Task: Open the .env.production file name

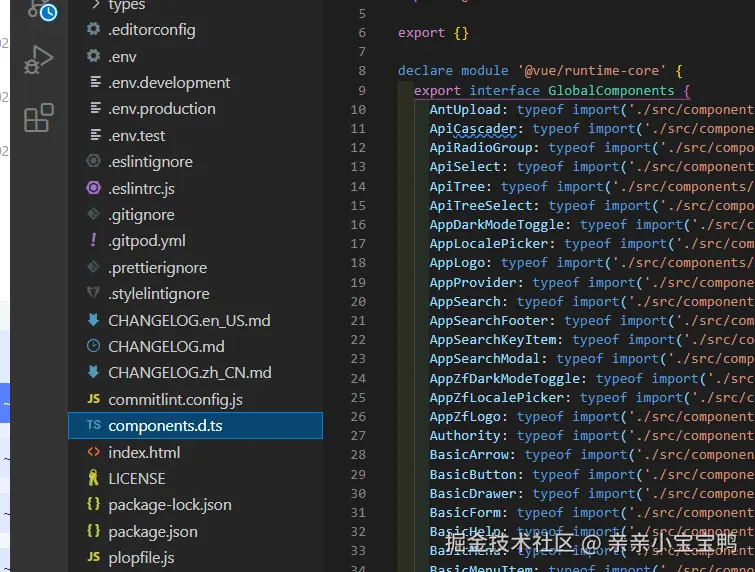Action: click(x=161, y=109)
